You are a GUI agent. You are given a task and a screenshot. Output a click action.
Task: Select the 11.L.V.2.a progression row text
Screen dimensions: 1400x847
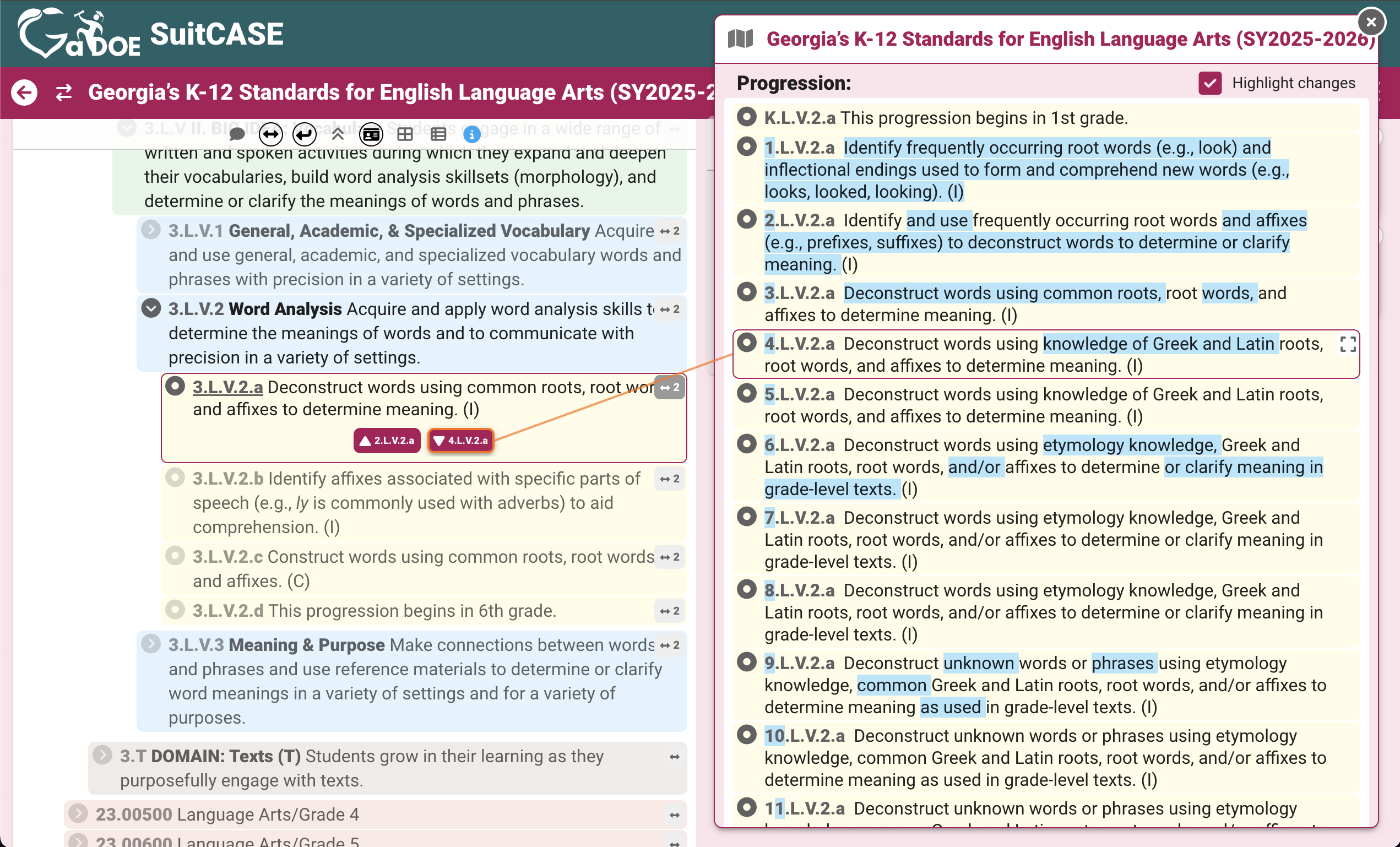click(1045, 812)
